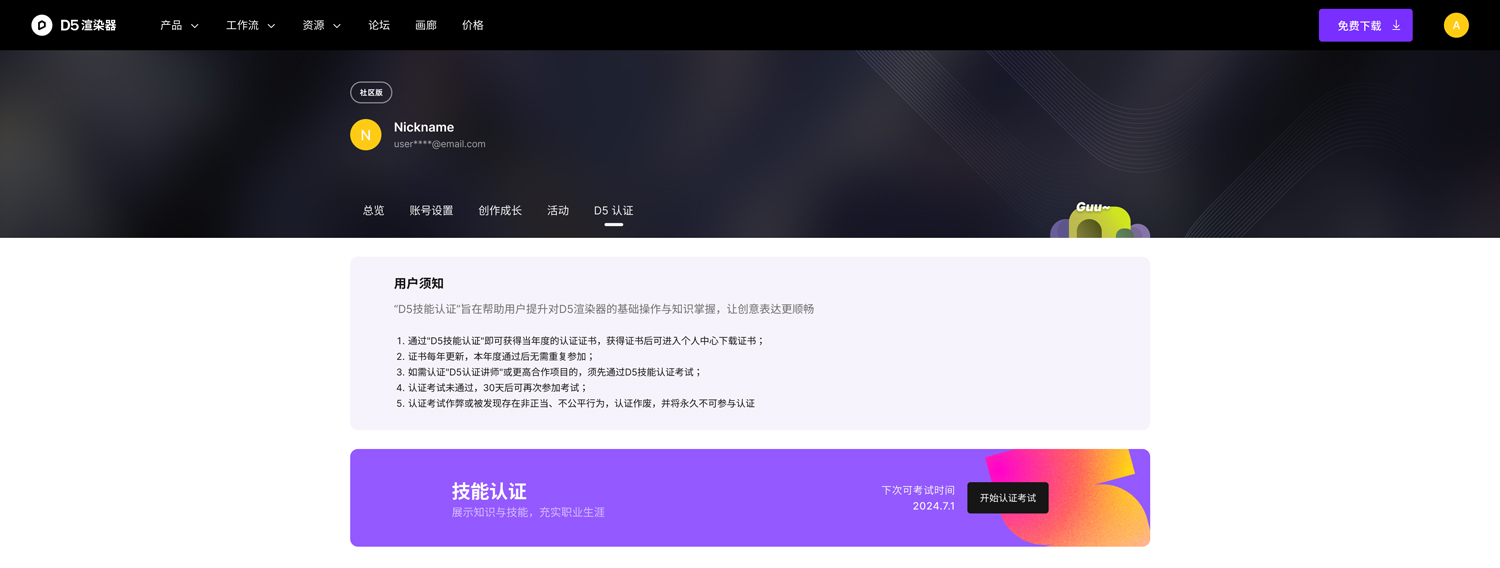Click the yellow user avatar in header
1500x568 pixels.
point(1455,25)
